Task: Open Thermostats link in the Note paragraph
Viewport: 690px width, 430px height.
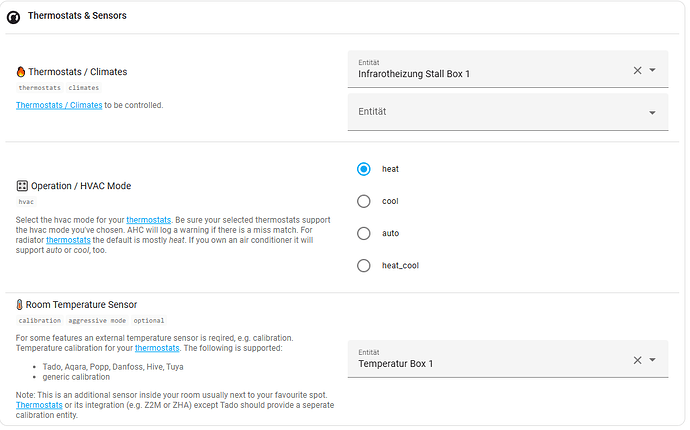Action: coord(39,405)
